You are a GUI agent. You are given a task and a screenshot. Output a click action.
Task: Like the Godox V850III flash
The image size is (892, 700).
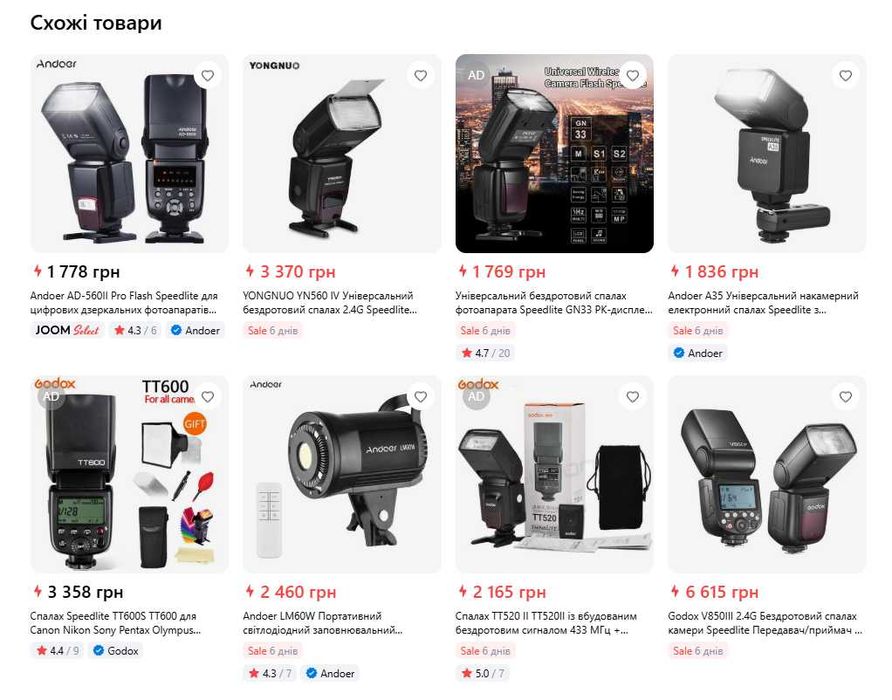pyautogui.click(x=845, y=397)
